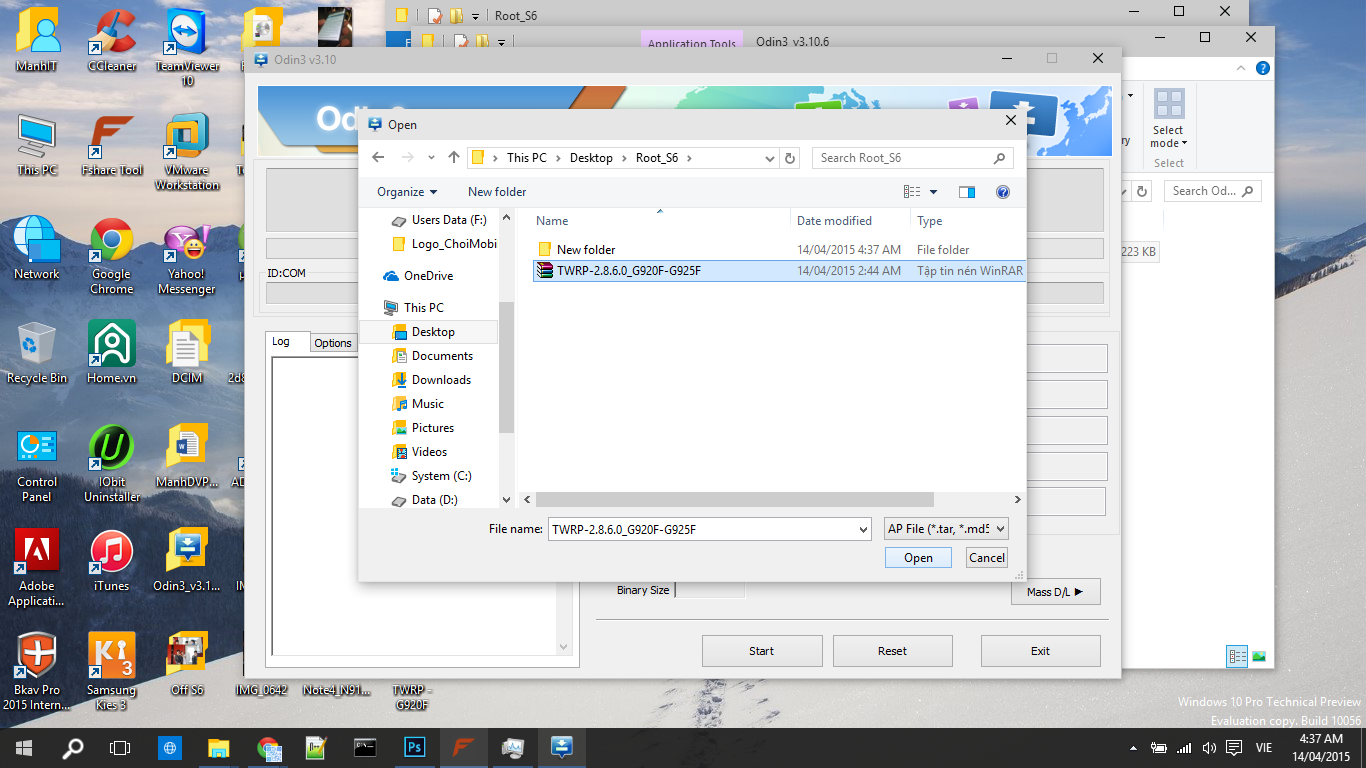Viewport: 1366px width, 768px height.
Task: Open the Organize menu
Action: click(407, 192)
